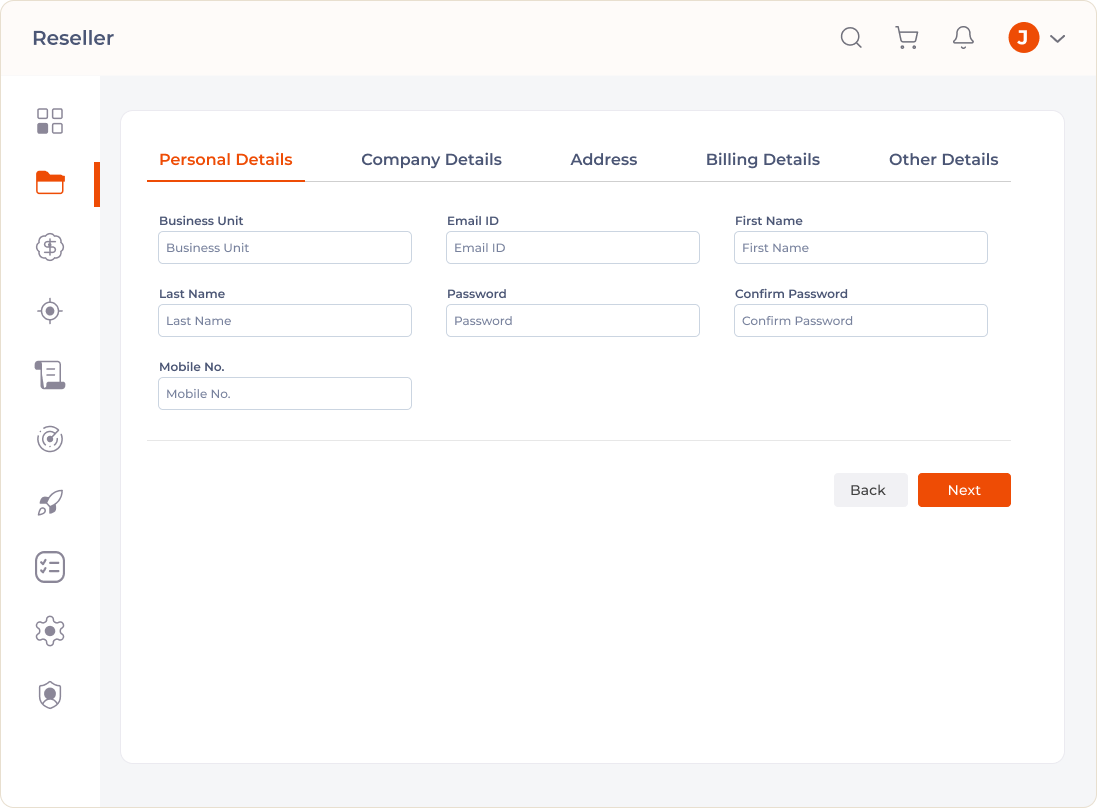The image size is (1097, 808).
Task: Click the "Password" field label
Action: point(476,294)
